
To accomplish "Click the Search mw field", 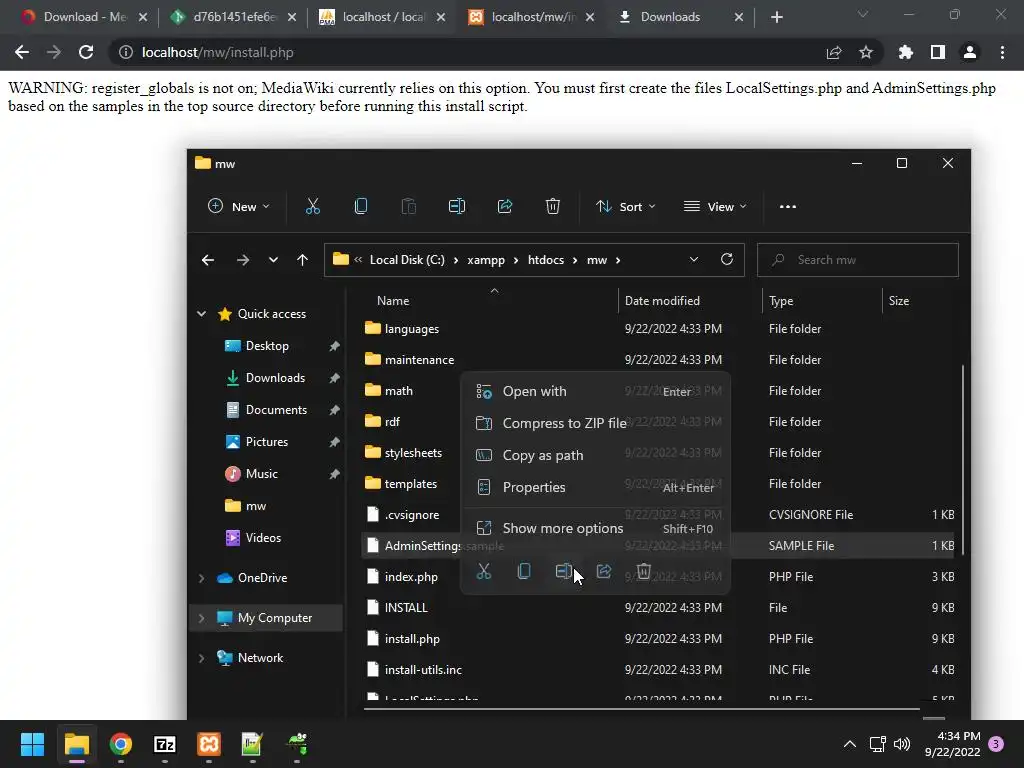I will (857, 260).
